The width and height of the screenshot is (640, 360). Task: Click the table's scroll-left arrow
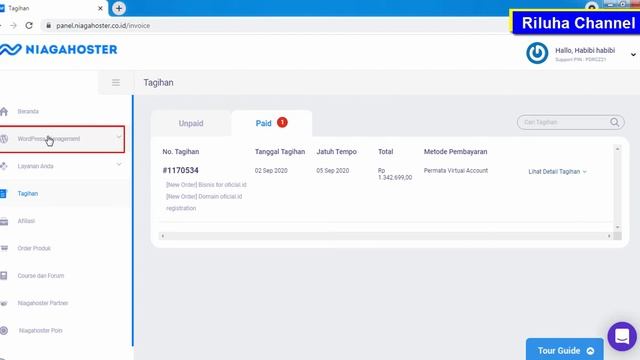(x=162, y=236)
